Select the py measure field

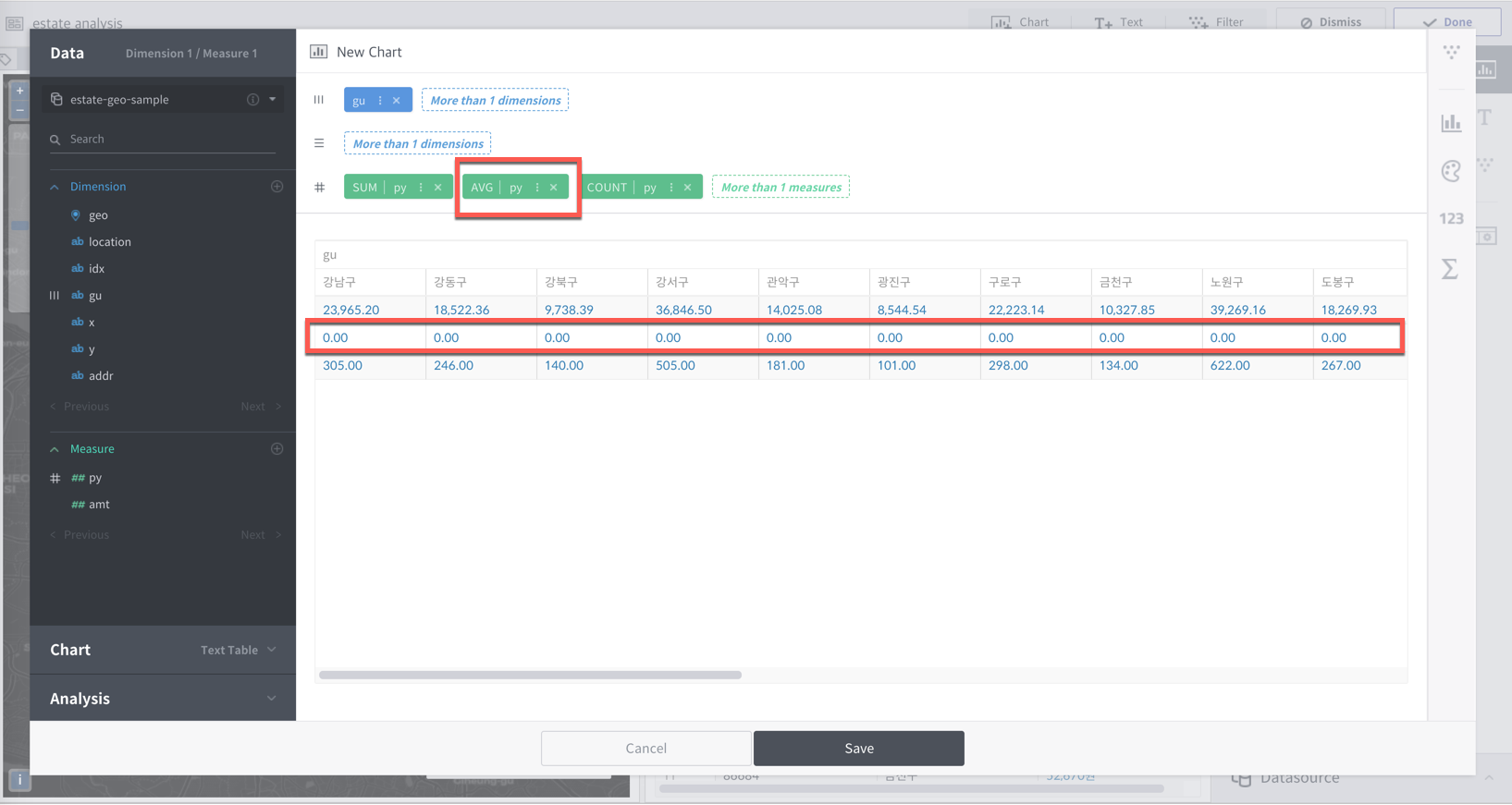click(95, 477)
